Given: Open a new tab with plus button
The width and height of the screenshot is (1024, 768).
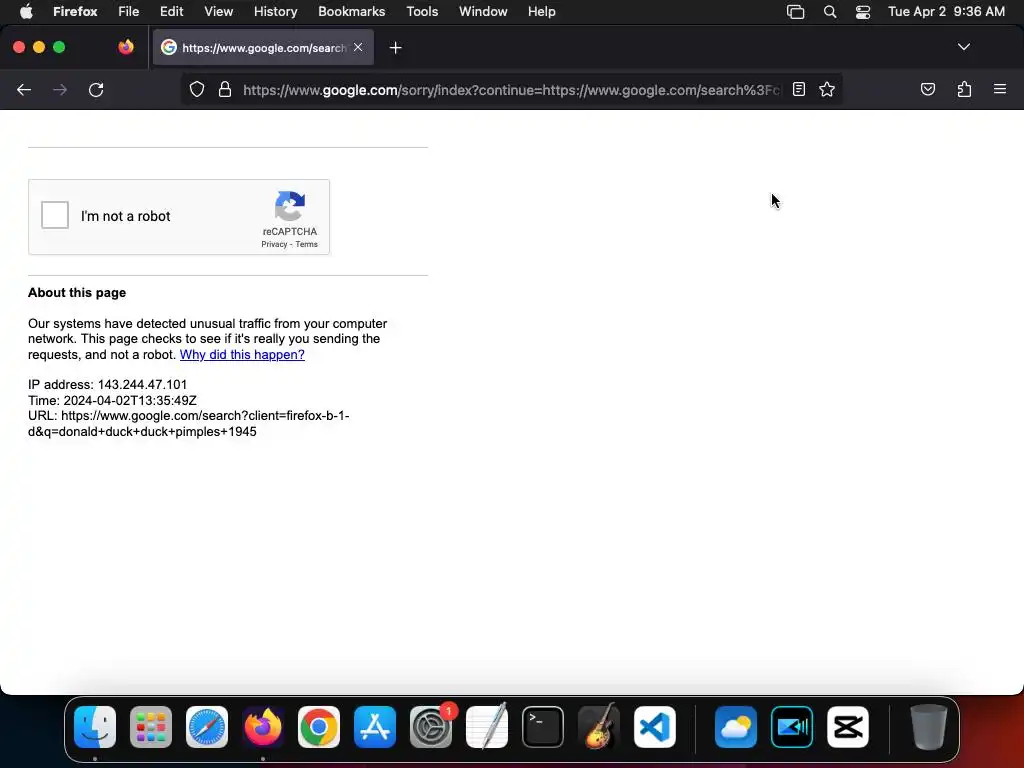Looking at the screenshot, I should (395, 48).
